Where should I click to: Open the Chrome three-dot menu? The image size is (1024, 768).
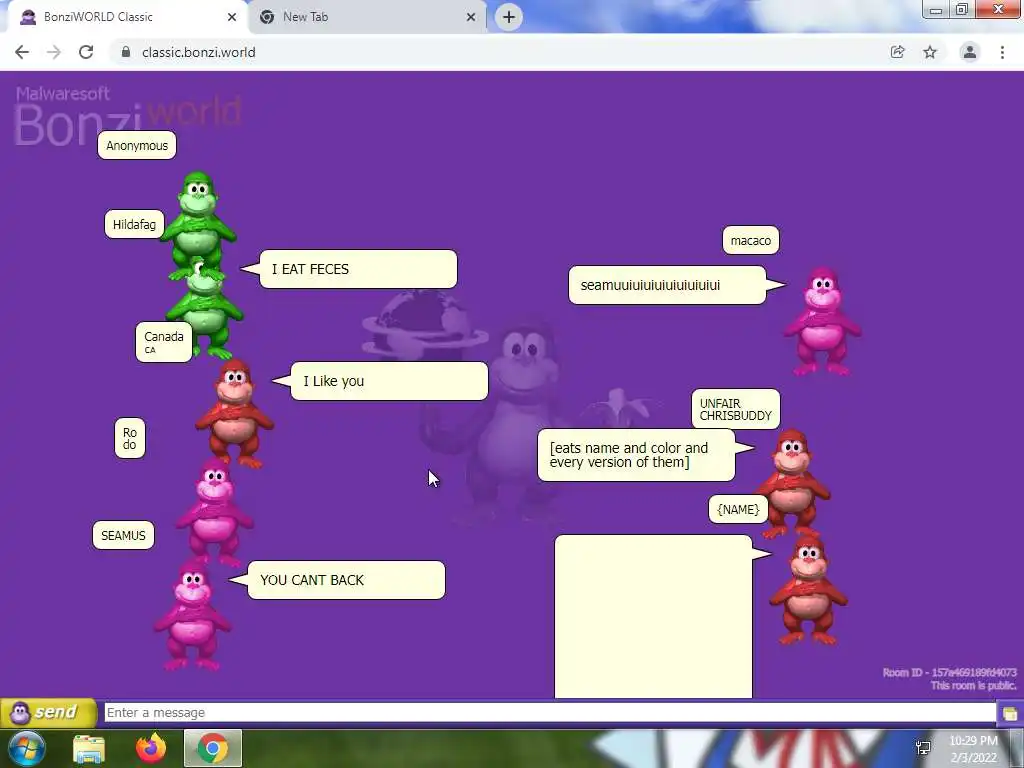(x=1002, y=52)
